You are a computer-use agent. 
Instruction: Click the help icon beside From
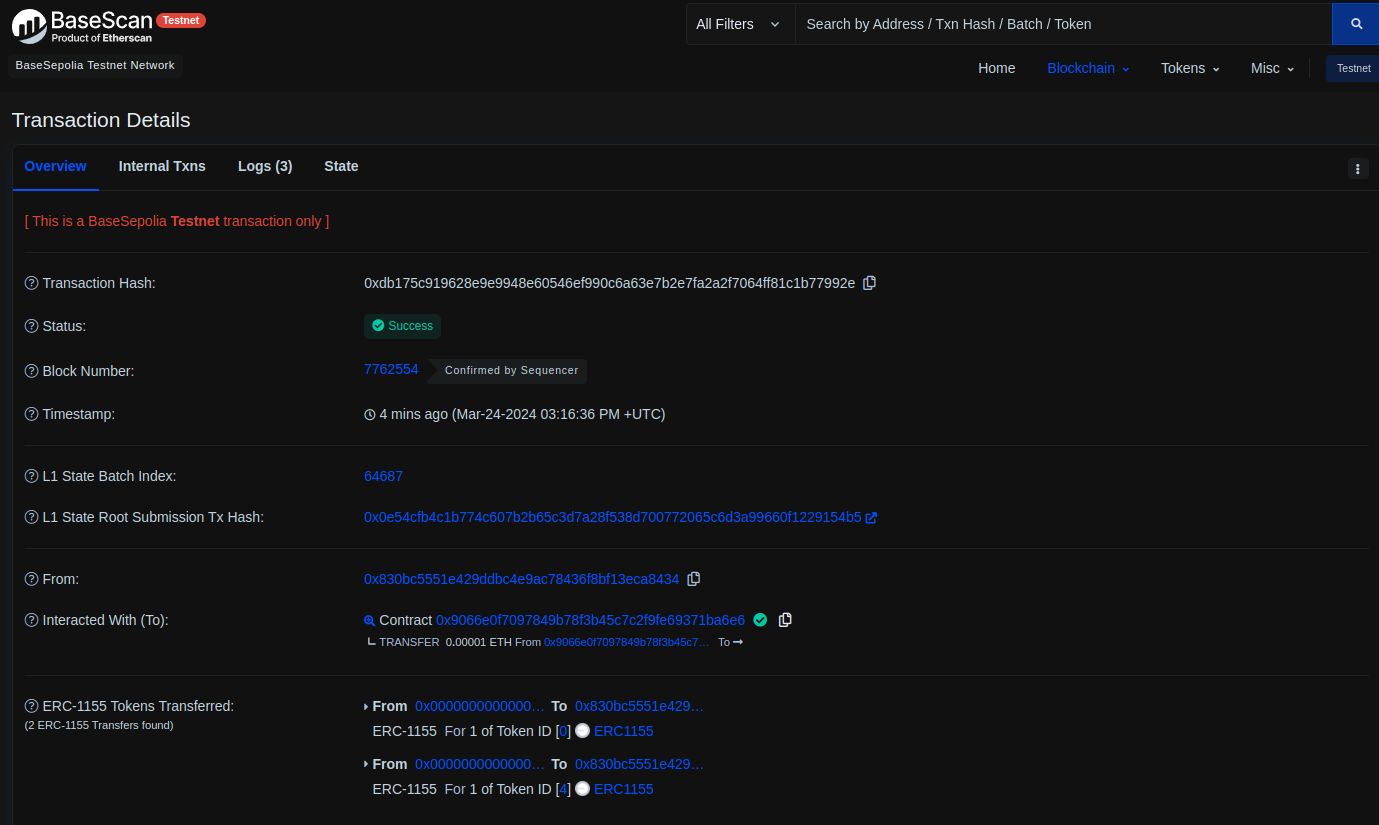(x=31, y=579)
